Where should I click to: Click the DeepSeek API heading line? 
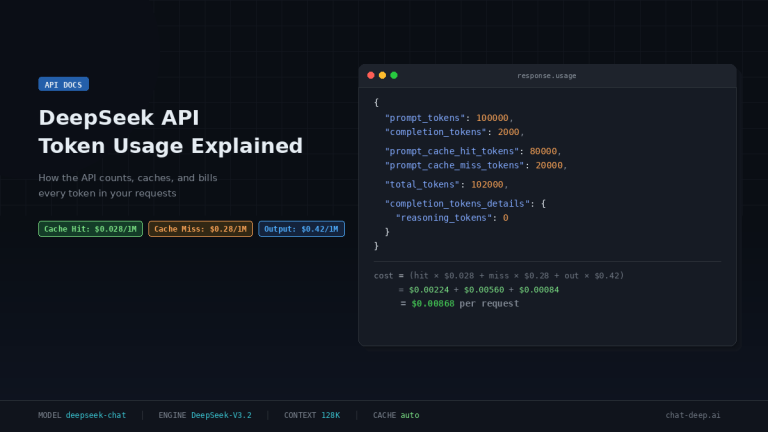coord(119,118)
